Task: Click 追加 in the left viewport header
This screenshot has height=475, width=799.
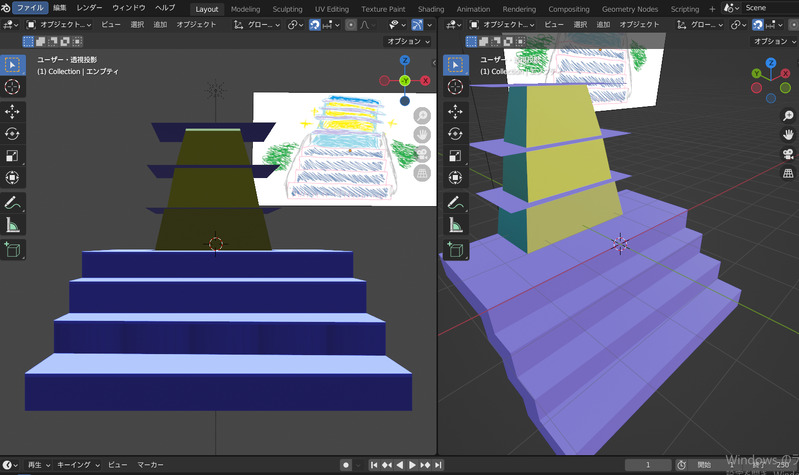Action: click(160, 24)
